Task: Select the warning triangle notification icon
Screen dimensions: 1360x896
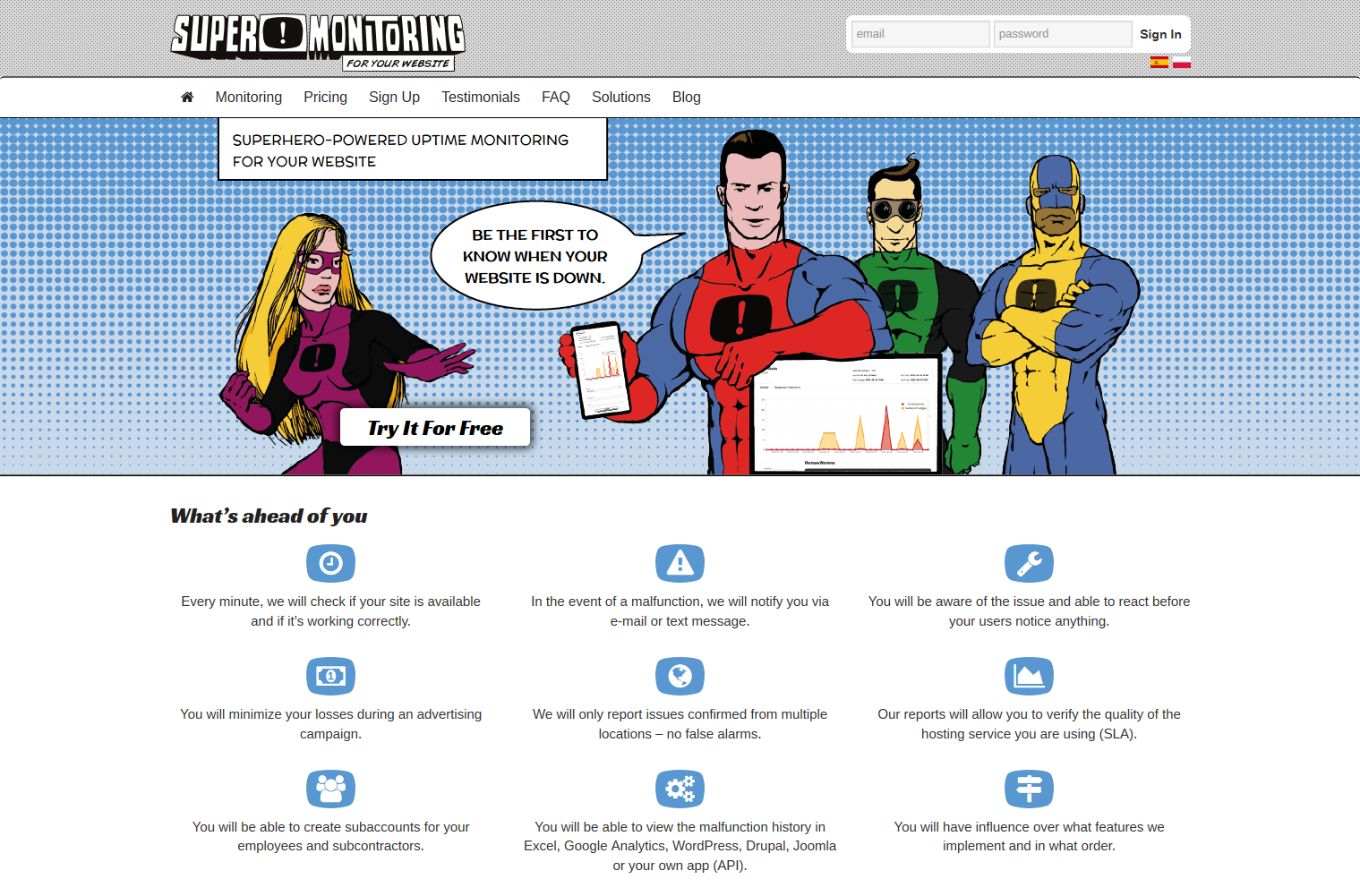Action: [x=680, y=563]
